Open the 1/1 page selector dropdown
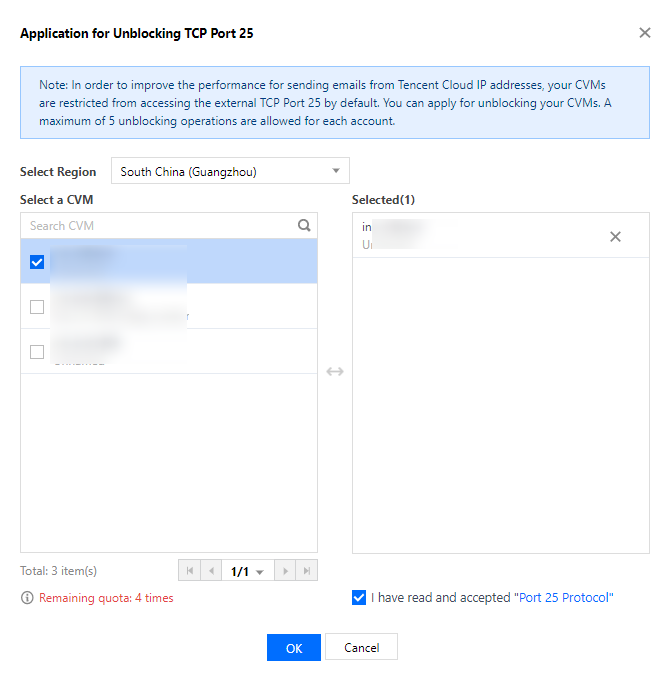This screenshot has width=667, height=679. [247, 571]
